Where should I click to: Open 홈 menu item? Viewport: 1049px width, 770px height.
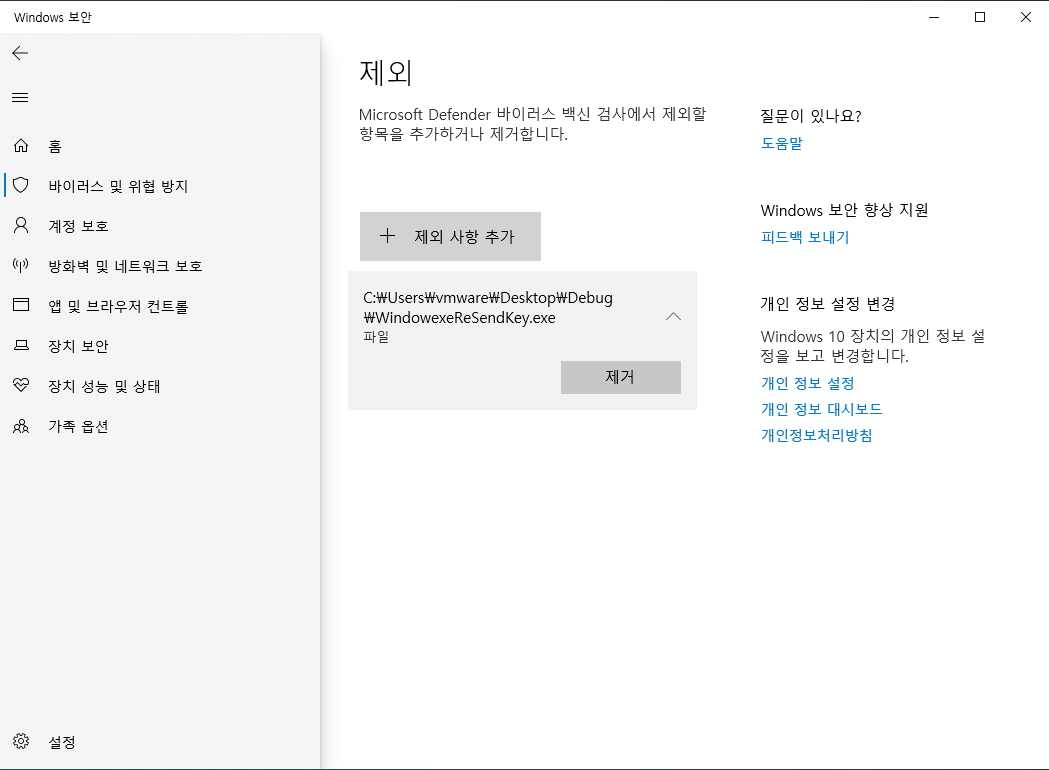(x=161, y=146)
